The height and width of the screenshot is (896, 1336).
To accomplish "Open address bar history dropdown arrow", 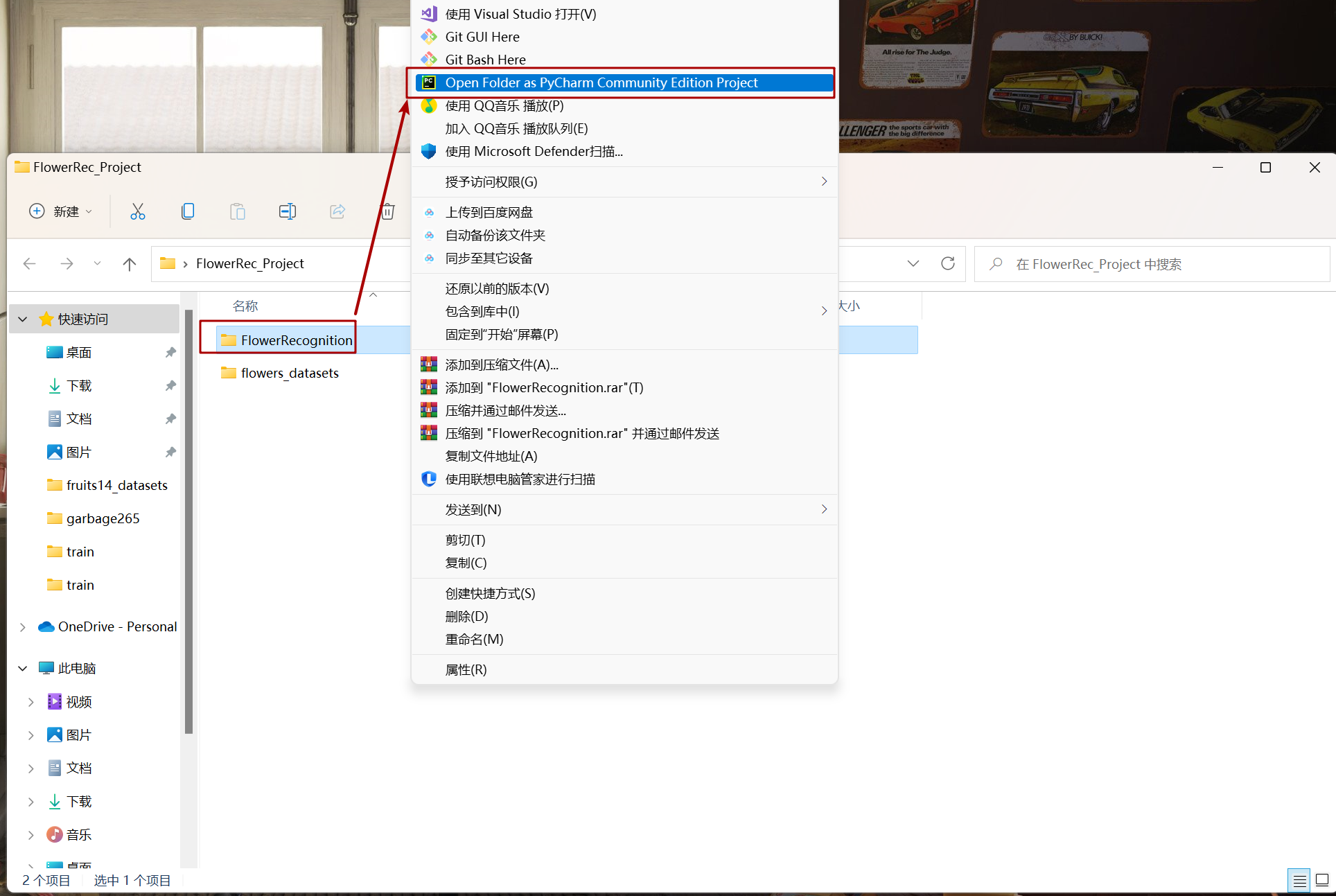I will (913, 263).
